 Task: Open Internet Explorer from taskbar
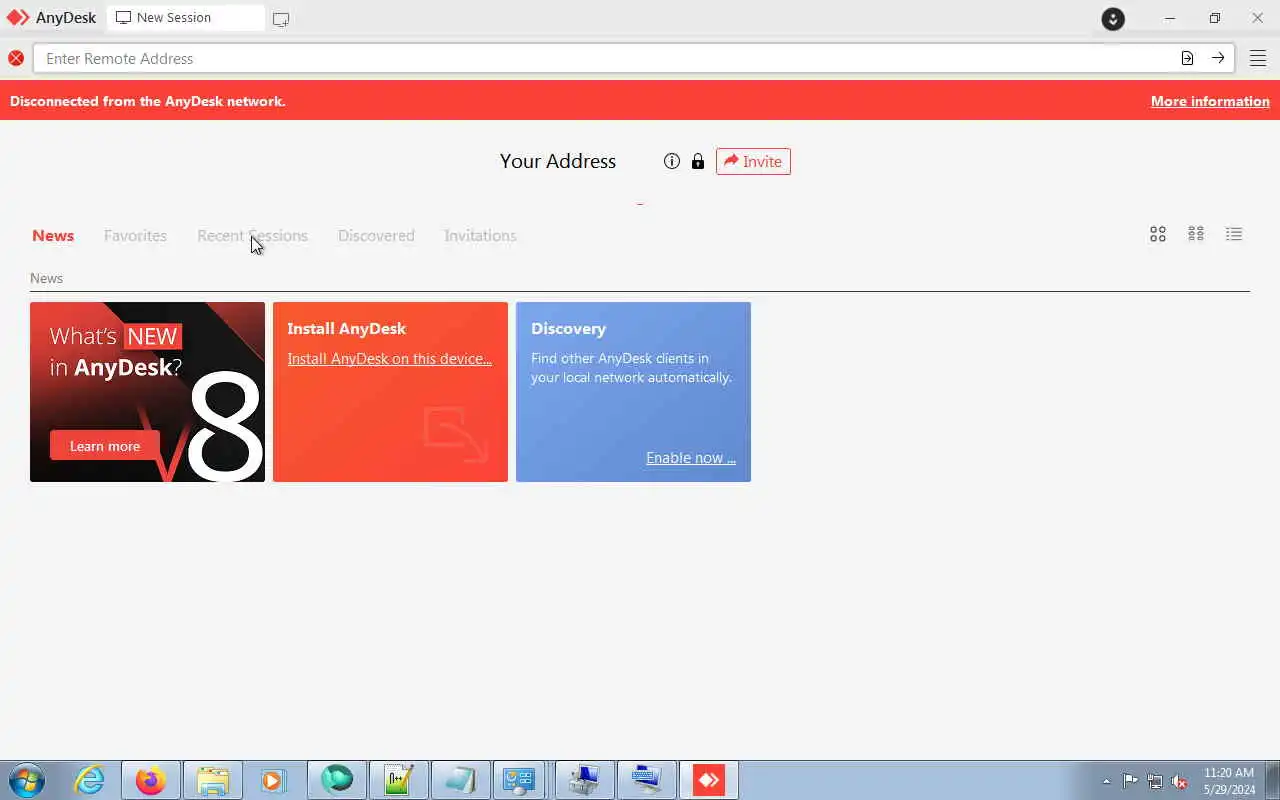(90, 780)
